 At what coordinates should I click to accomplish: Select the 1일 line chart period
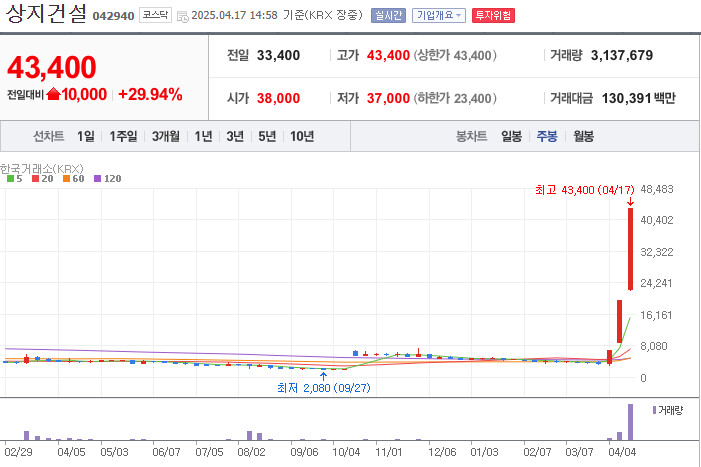pyautogui.click(x=86, y=136)
